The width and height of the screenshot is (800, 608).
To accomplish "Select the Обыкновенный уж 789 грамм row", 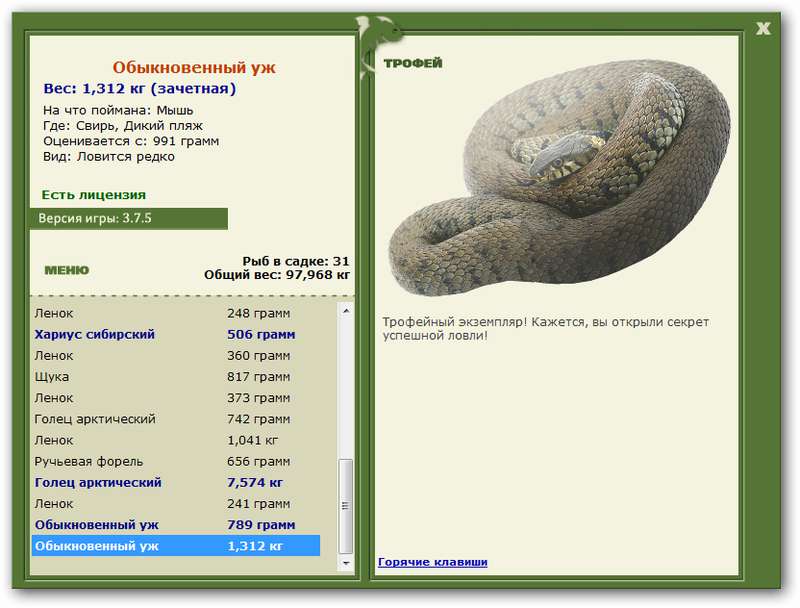I will click(177, 525).
